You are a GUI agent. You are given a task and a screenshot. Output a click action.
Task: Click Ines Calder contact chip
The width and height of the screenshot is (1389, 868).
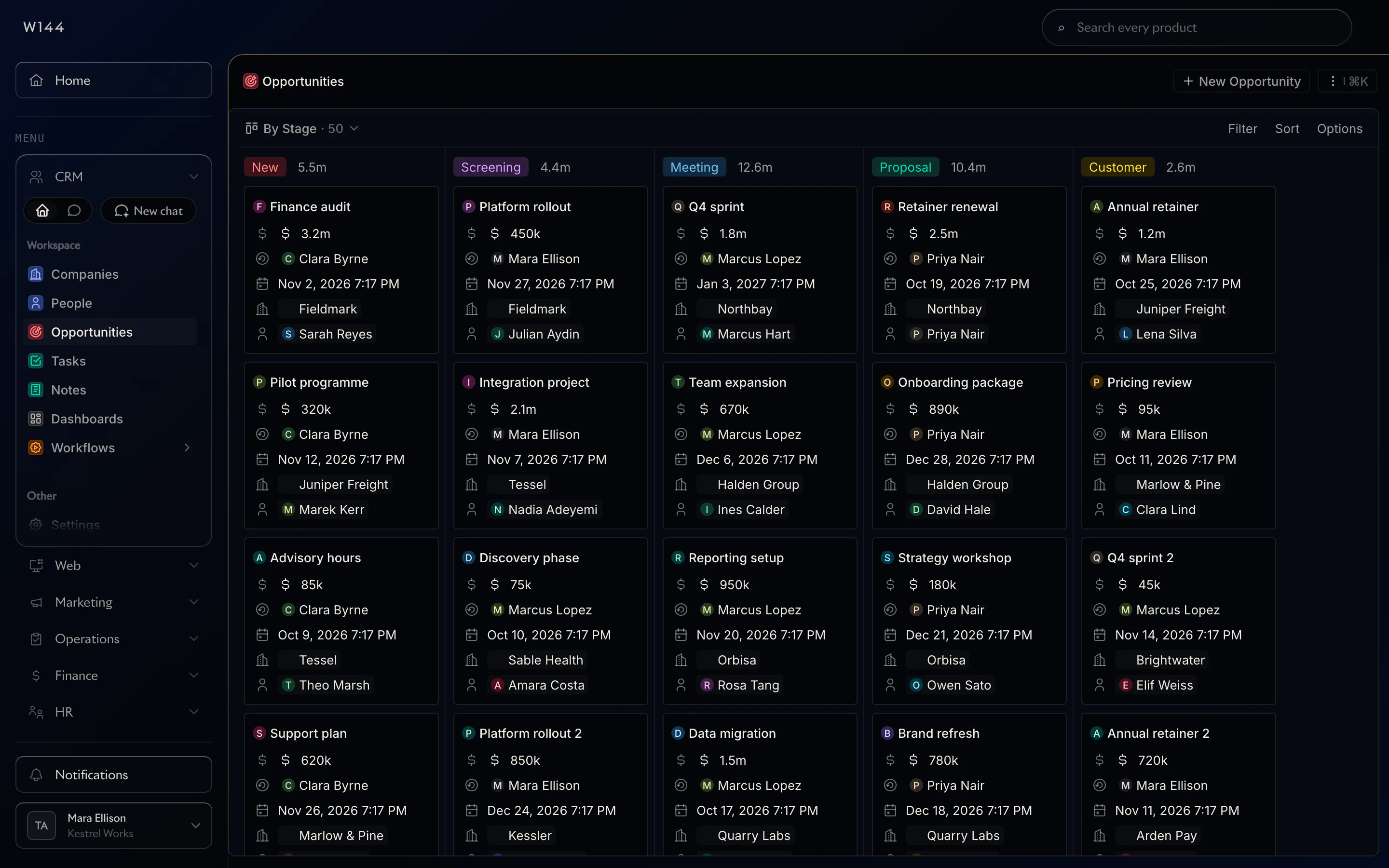[x=743, y=510]
